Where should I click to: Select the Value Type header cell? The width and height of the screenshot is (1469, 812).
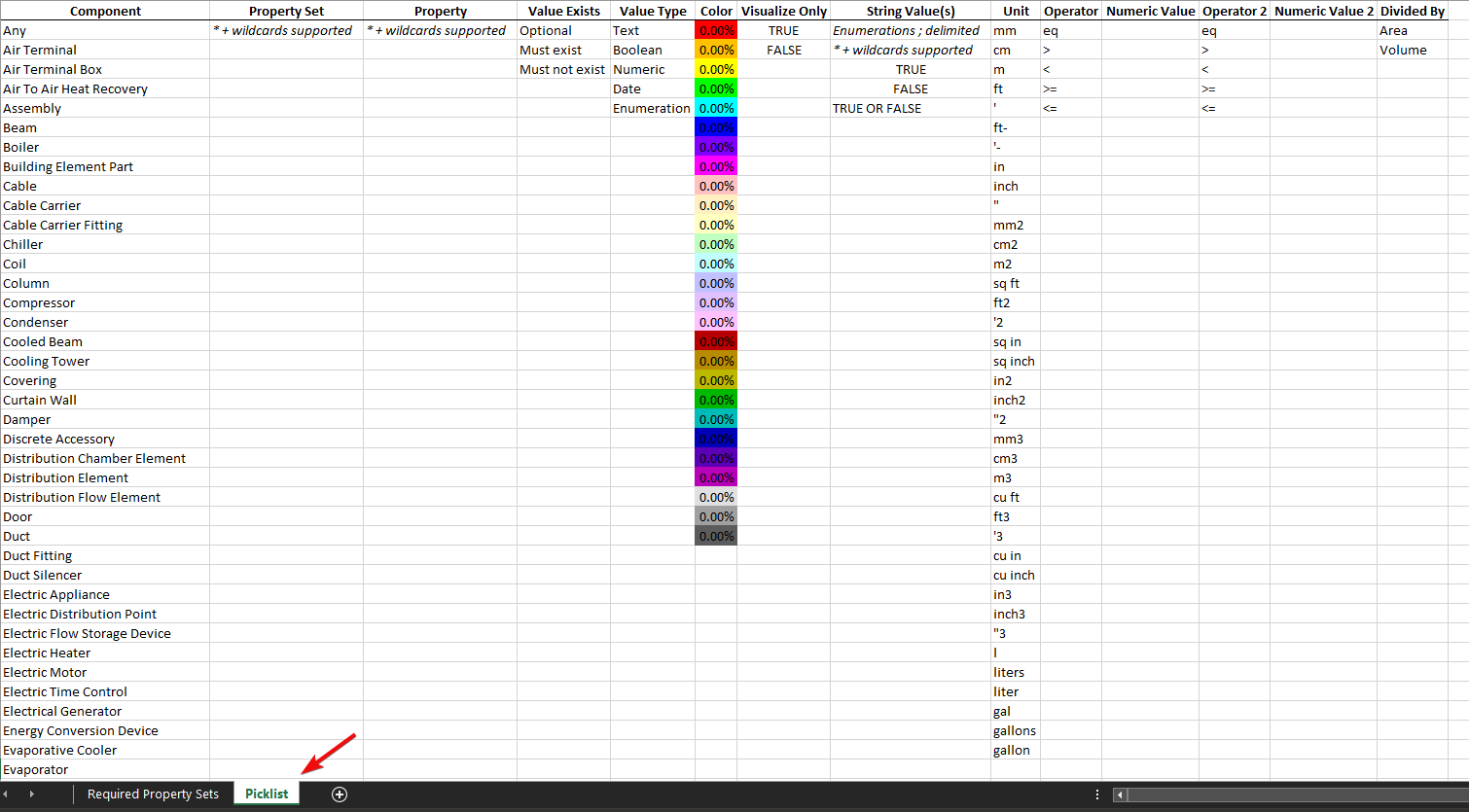[653, 11]
